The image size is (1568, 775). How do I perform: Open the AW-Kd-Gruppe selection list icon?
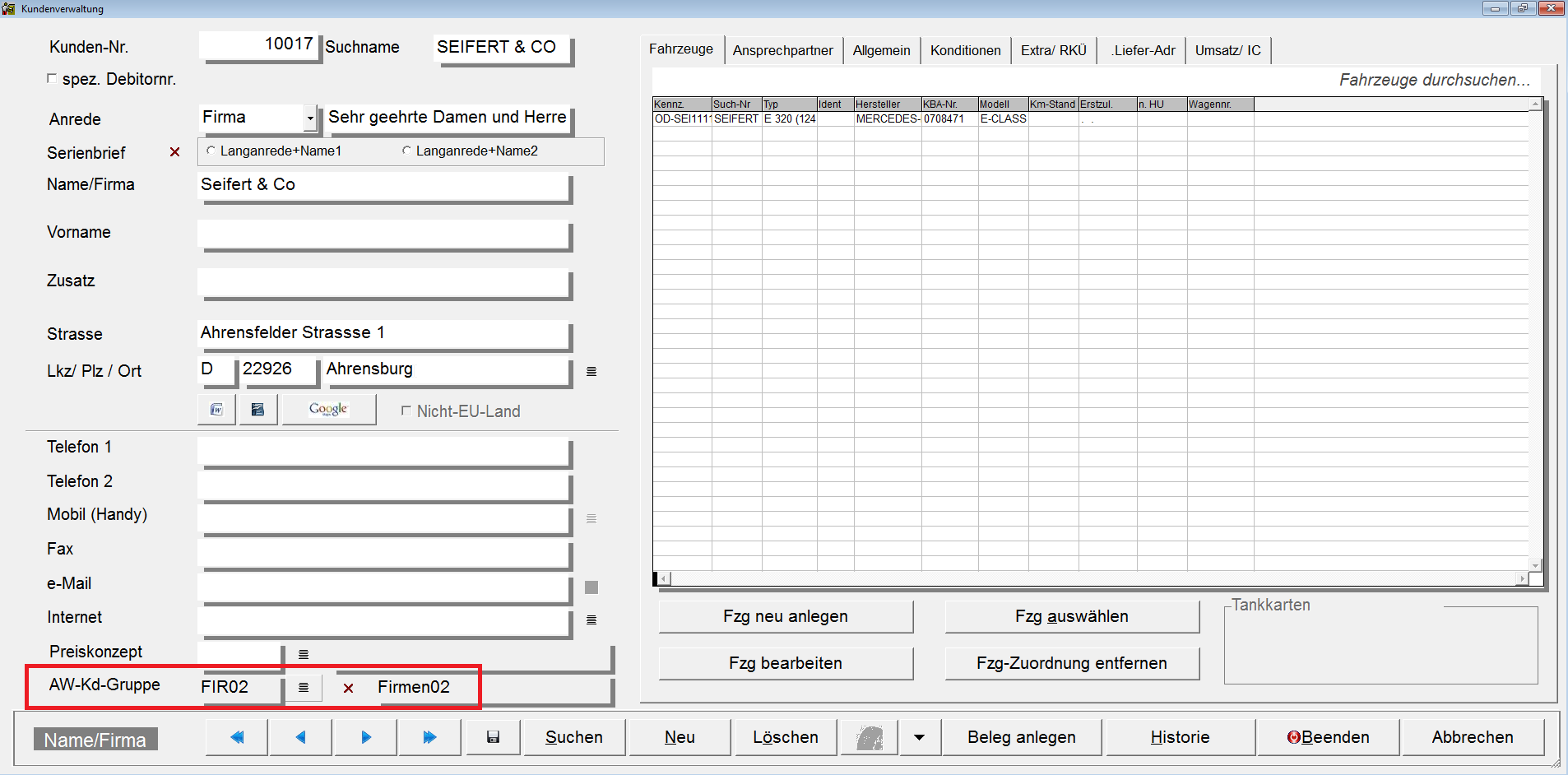click(x=303, y=687)
